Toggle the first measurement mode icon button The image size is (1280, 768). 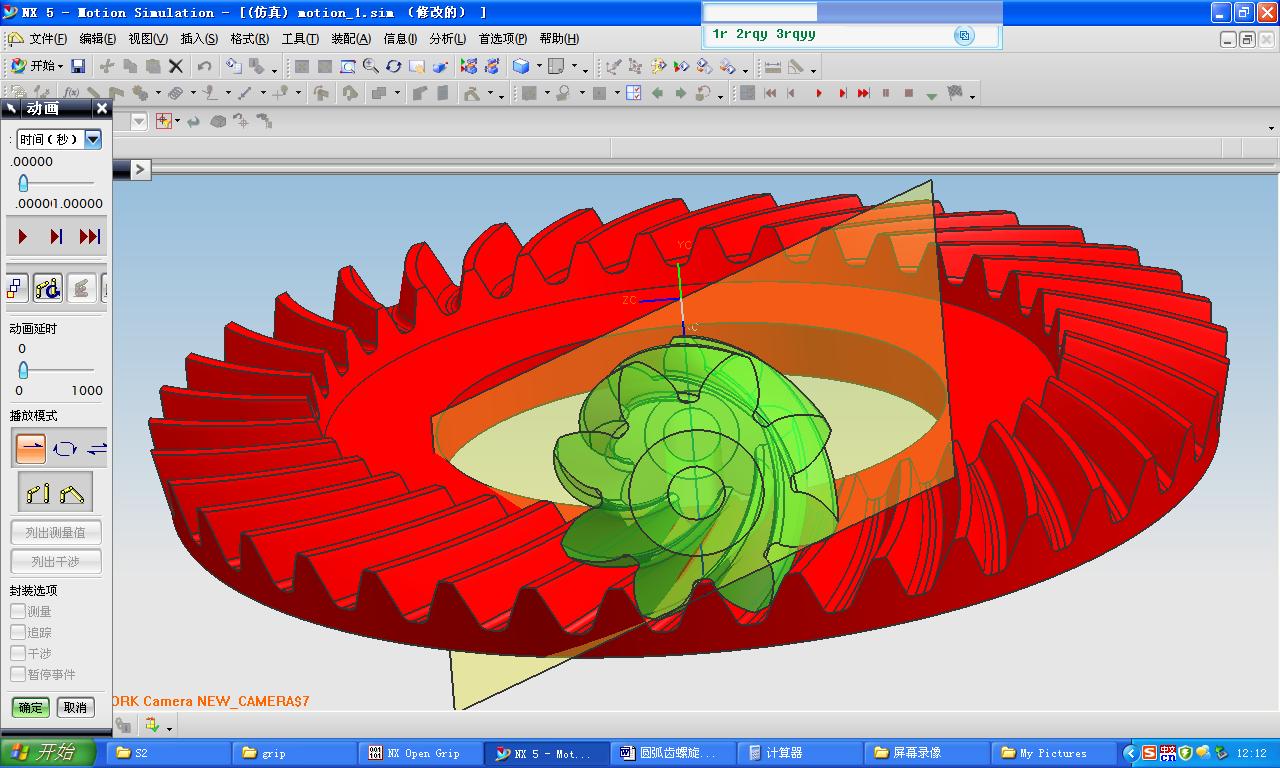pos(39,492)
